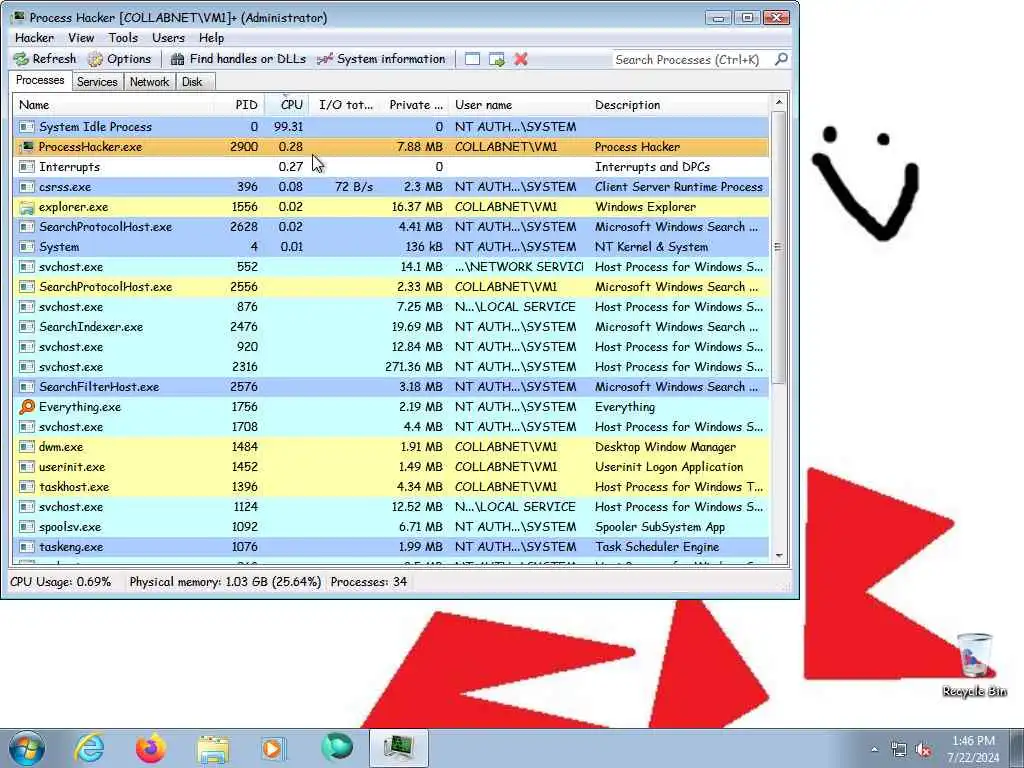
Task: Select the System process PID 4
Action: (x=391, y=247)
